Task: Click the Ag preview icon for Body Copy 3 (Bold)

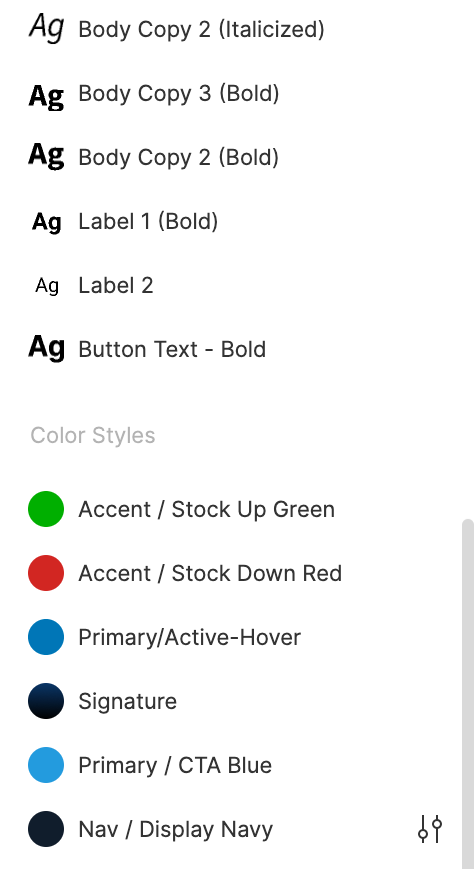Action: pos(47,95)
